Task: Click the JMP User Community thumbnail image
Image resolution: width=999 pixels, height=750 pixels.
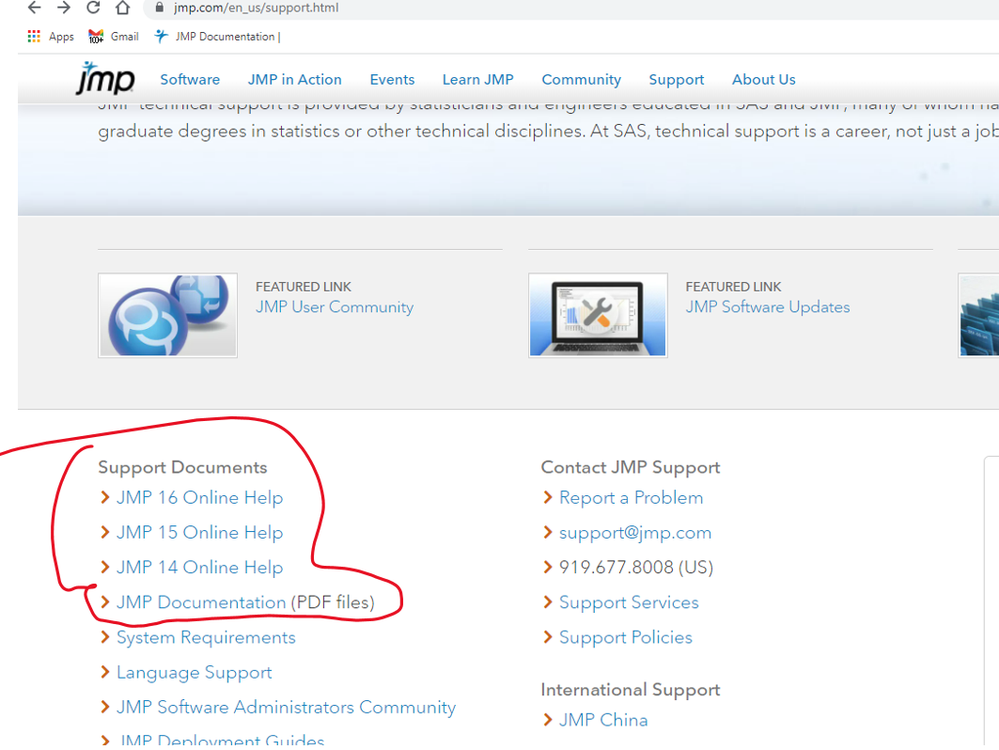Action: [168, 315]
